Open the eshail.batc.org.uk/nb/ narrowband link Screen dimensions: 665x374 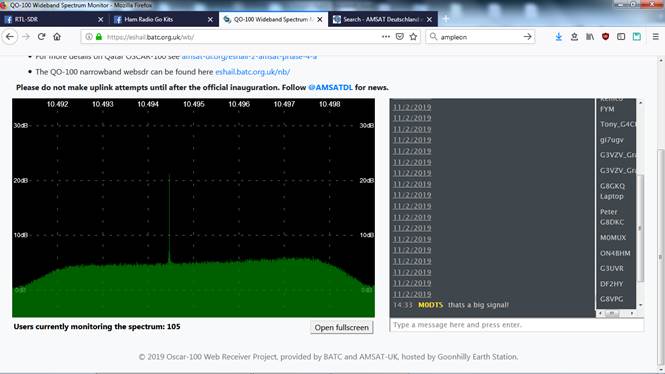(252, 72)
